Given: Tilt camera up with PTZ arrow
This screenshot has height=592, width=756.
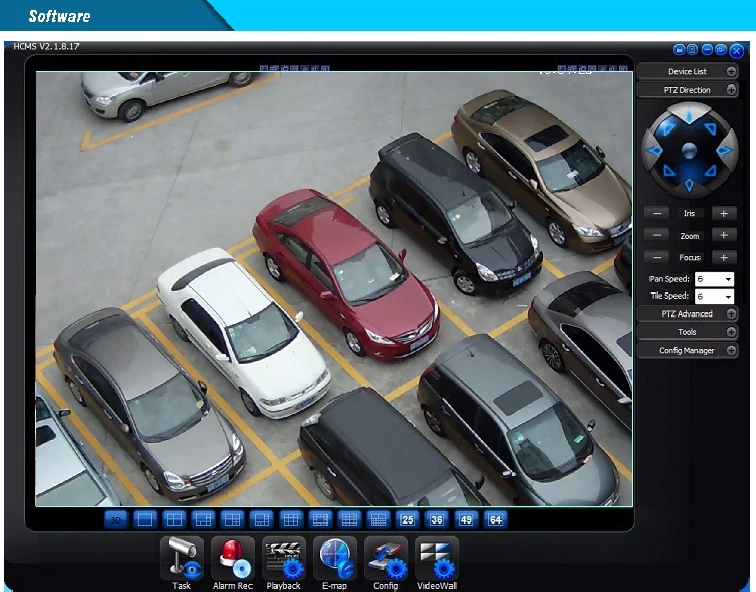Looking at the screenshot, I should pyautogui.click(x=689, y=116).
